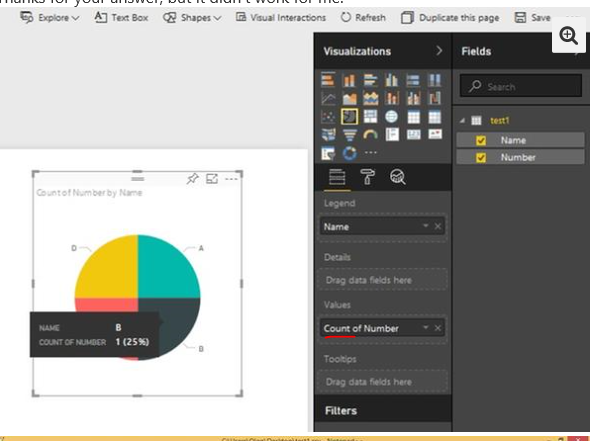Click Duplicate this page
The image size is (597, 441).
click(x=450, y=18)
